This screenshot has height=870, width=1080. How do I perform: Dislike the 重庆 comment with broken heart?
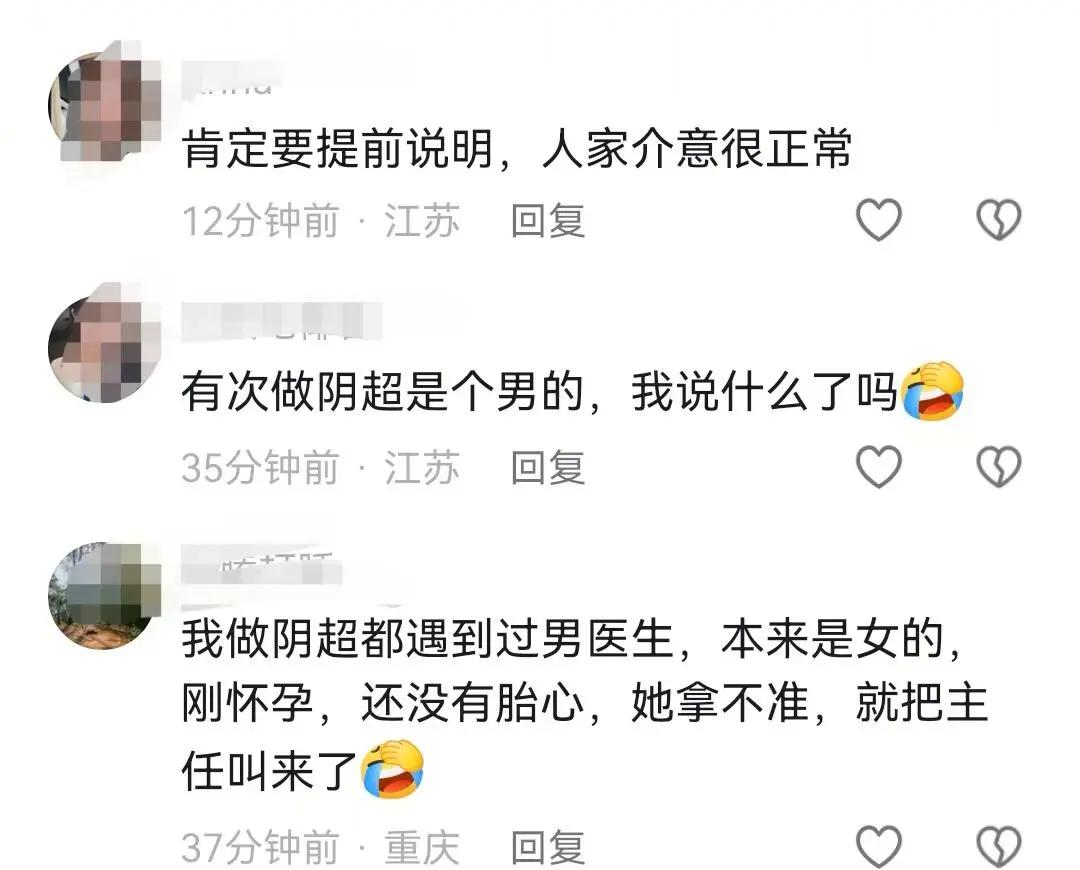(x=999, y=846)
